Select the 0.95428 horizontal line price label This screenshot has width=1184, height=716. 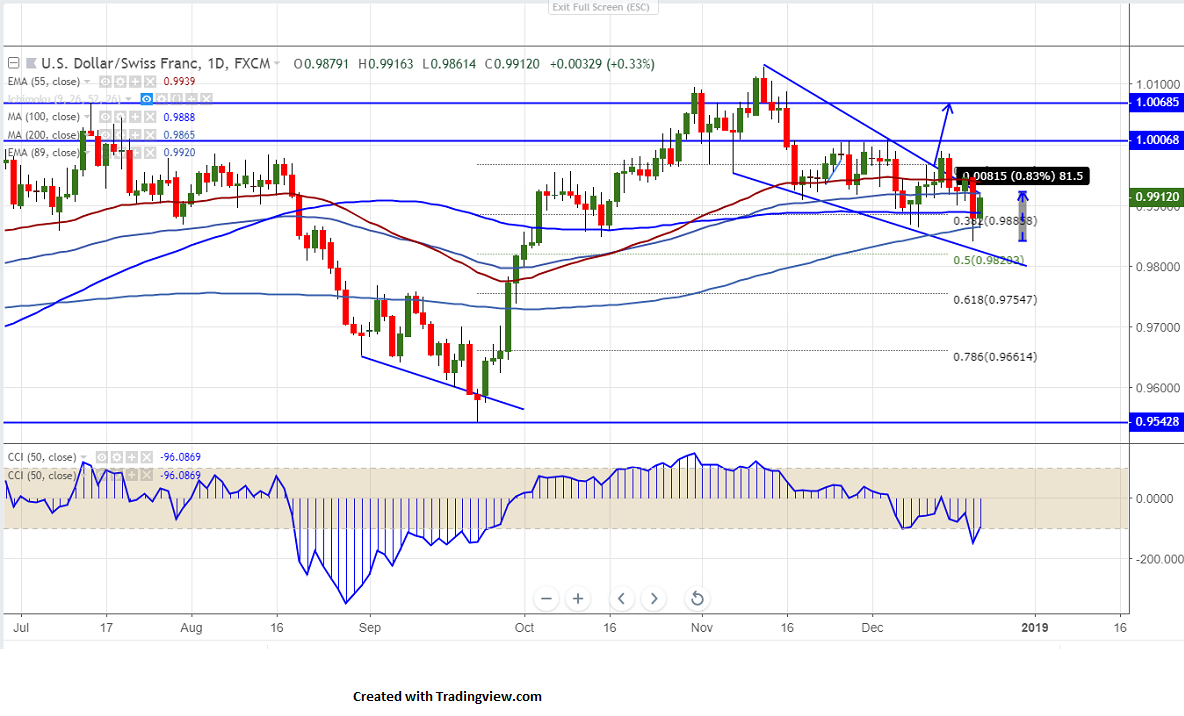click(1157, 421)
